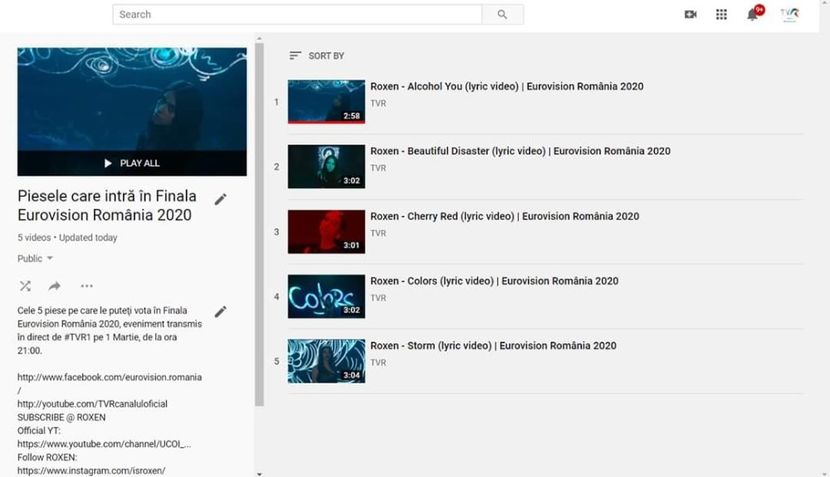Image resolution: width=830 pixels, height=477 pixels.
Task: Open title Roxen - Storm lyric video
Action: 493,345
